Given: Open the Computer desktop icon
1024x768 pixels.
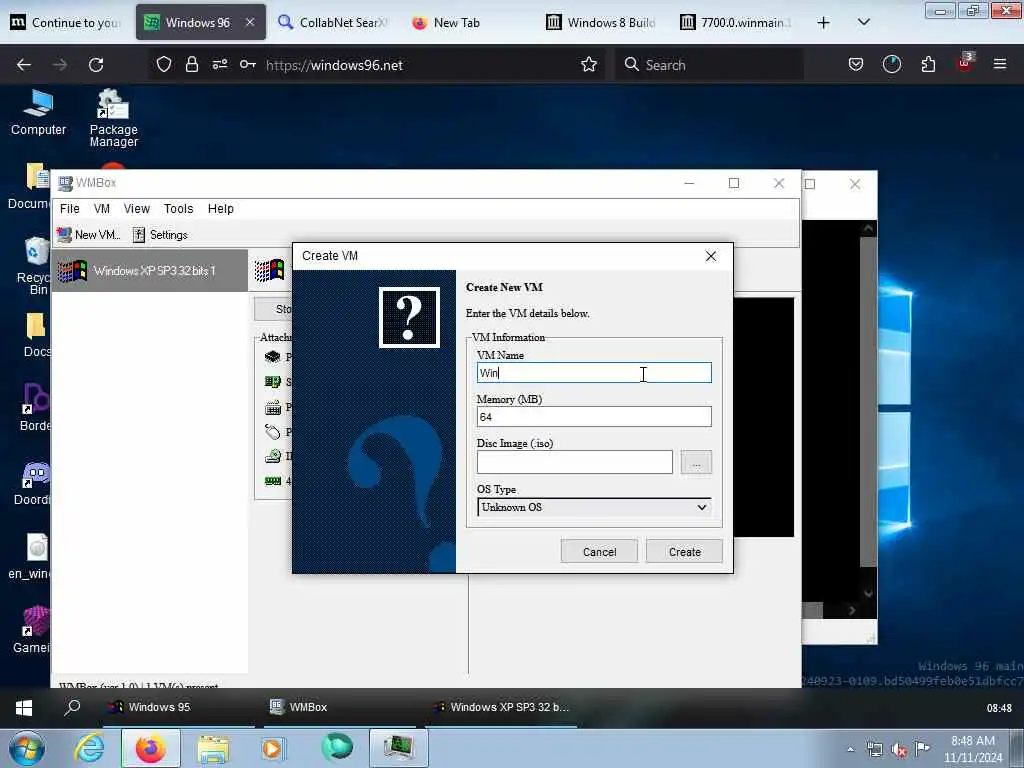Looking at the screenshot, I should pos(38,113).
